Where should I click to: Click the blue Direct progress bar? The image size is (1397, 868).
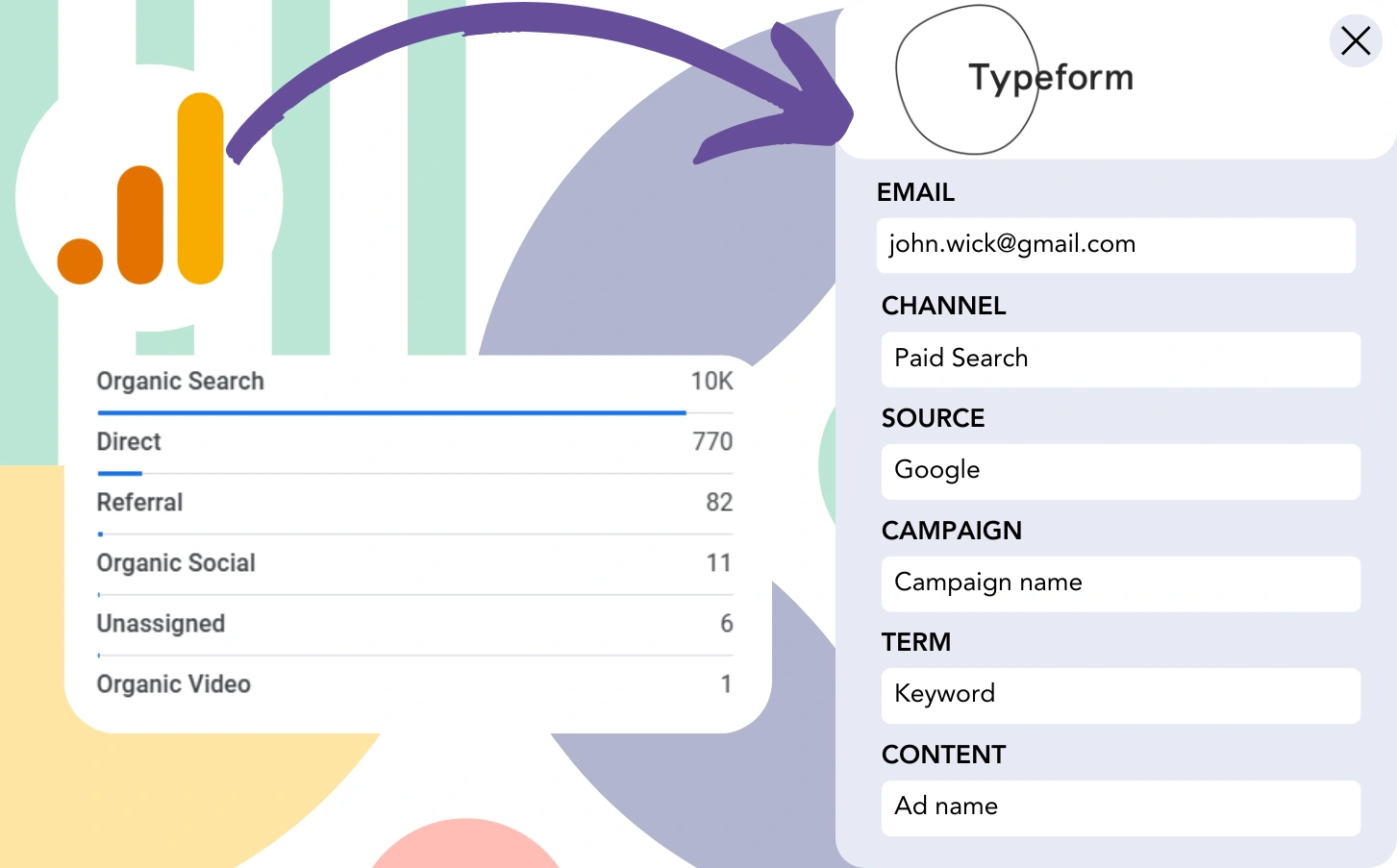(x=120, y=473)
